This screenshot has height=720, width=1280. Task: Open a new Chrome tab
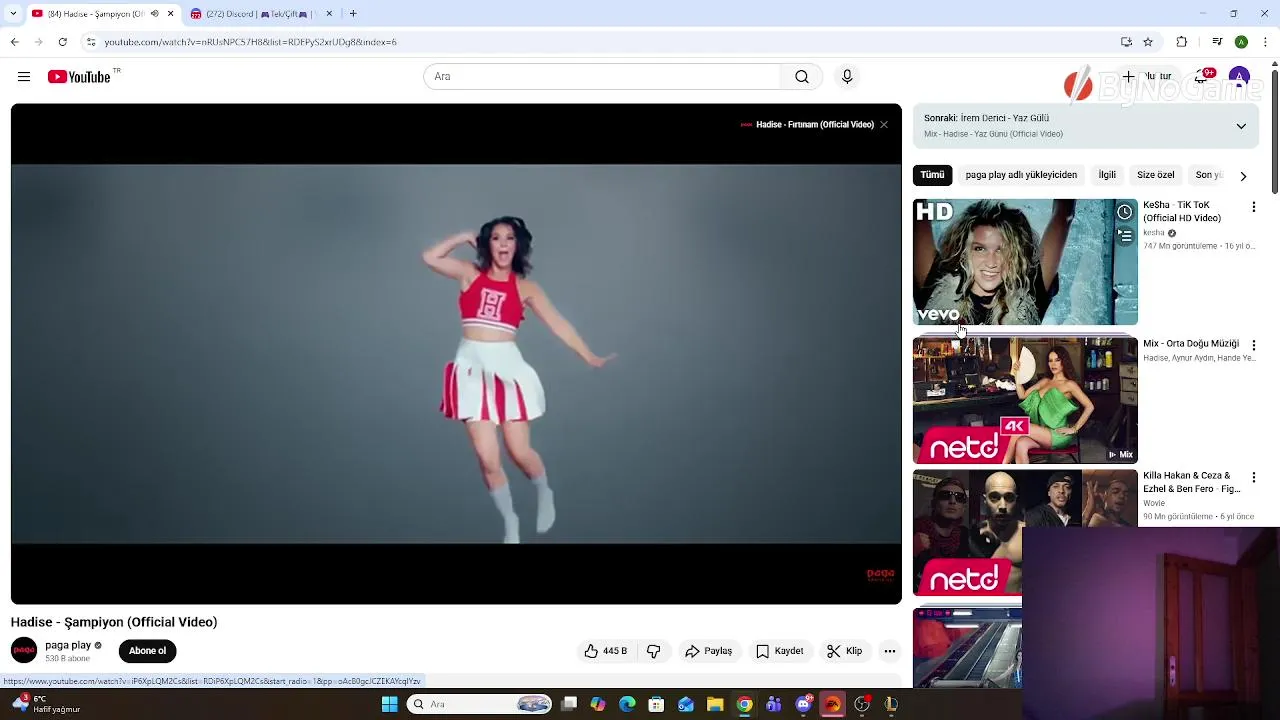(353, 14)
